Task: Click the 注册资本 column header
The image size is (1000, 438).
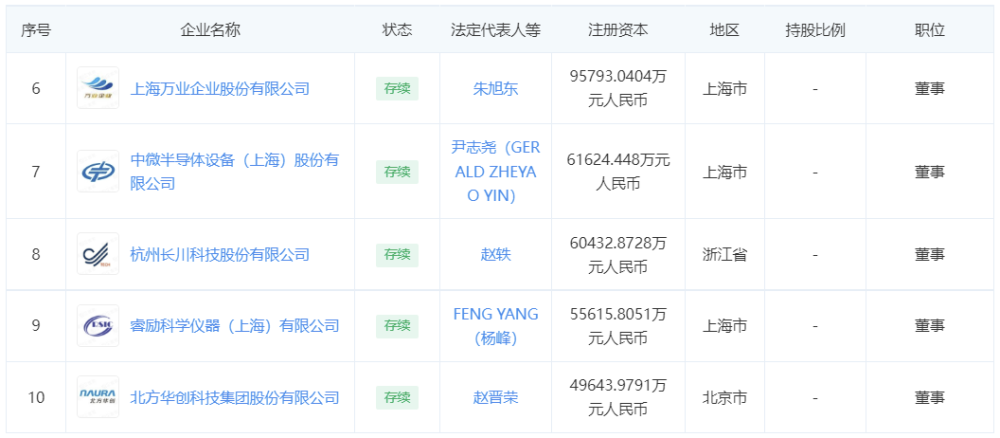Action: pos(618,30)
